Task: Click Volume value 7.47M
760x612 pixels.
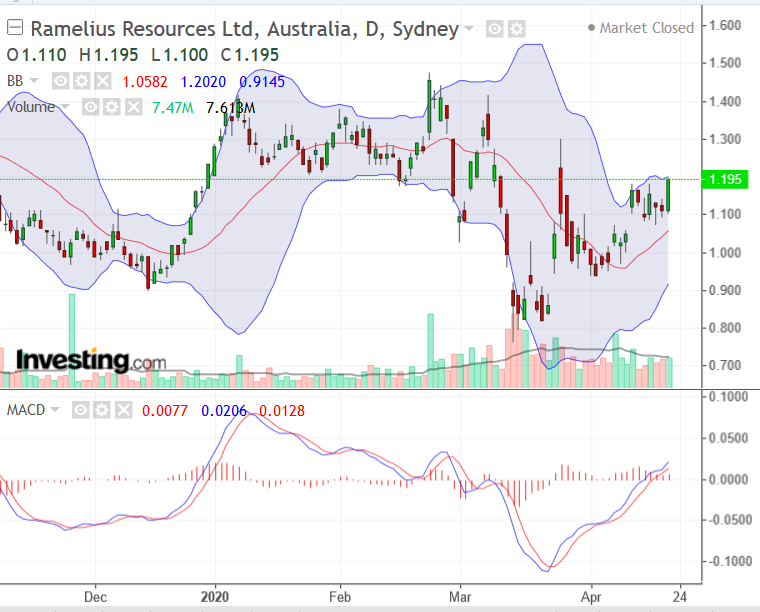Action: coord(173,108)
